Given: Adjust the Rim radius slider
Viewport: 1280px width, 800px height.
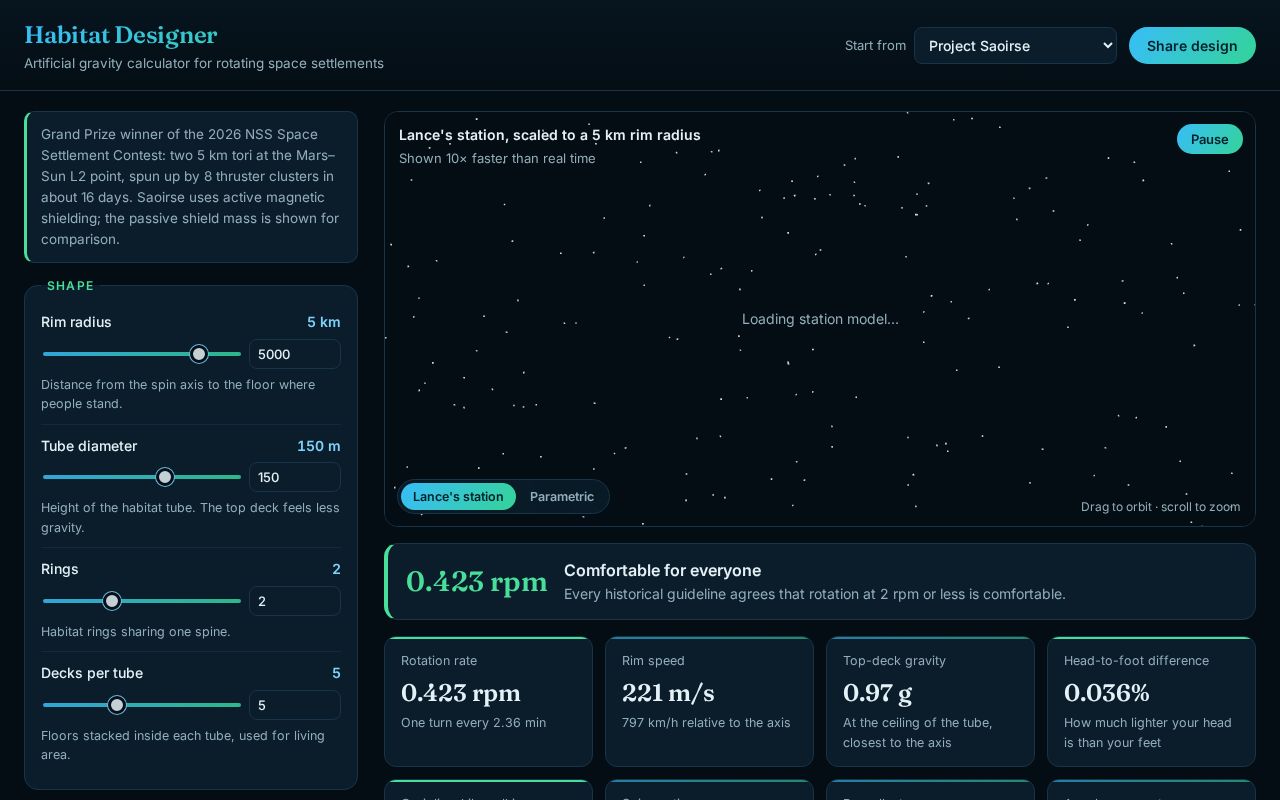Looking at the screenshot, I should click(x=142, y=354).
